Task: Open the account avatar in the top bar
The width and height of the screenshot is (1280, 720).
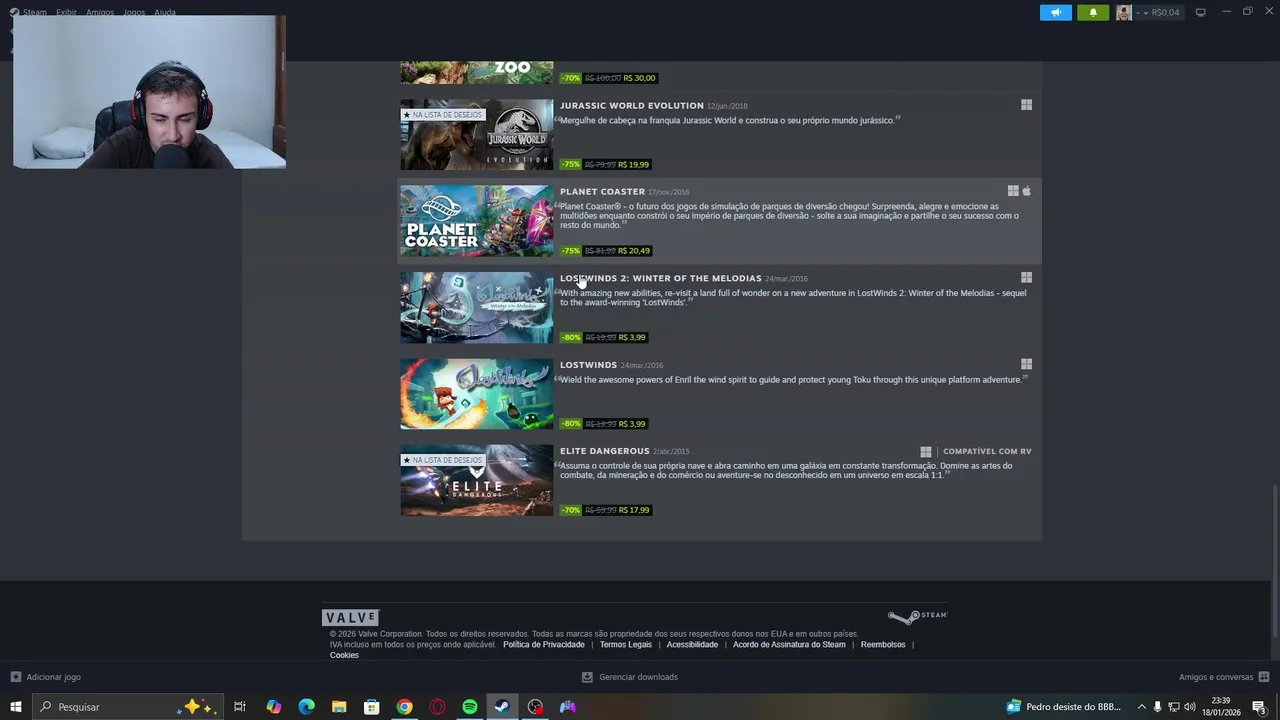Action: [x=1124, y=12]
